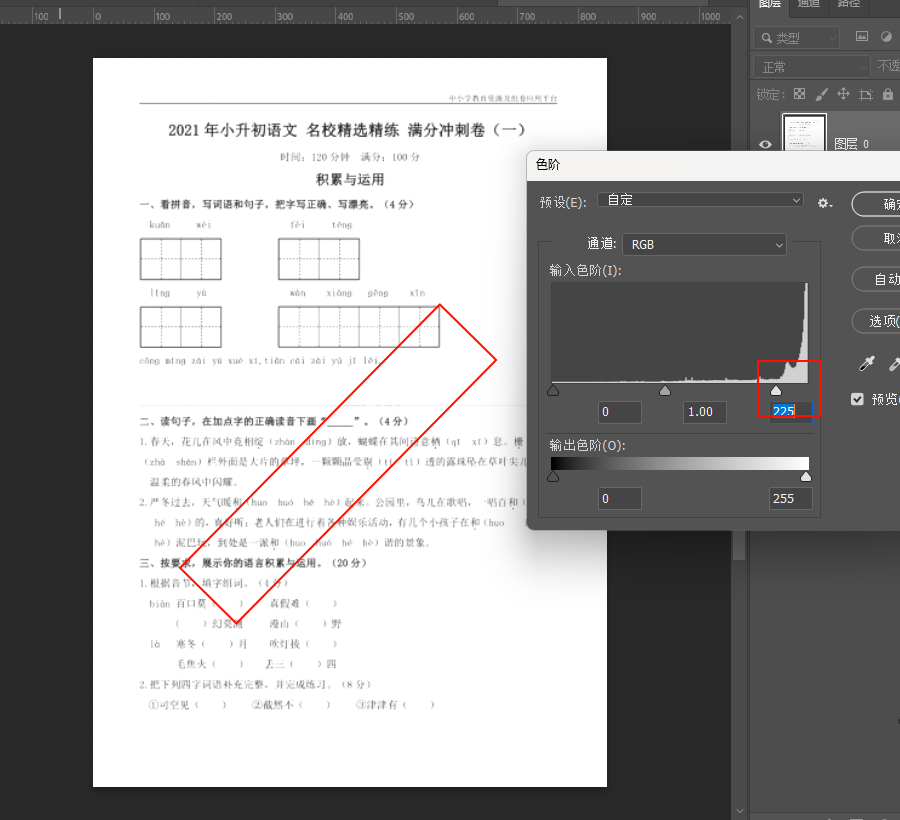Open the layer filter type dropdown 类型

pyautogui.click(x=797, y=38)
